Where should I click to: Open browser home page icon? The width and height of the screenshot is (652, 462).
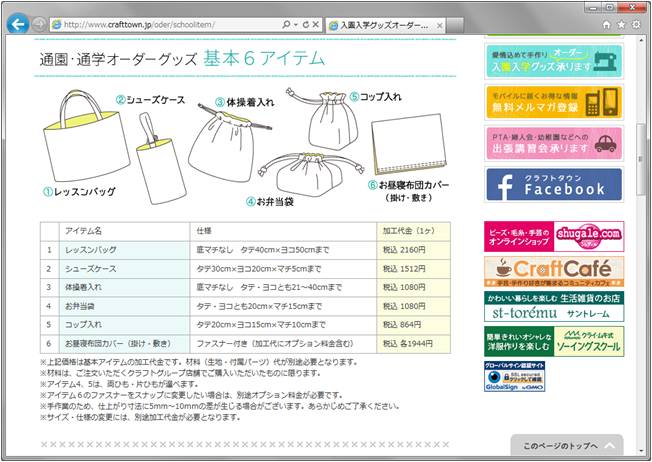coord(604,22)
